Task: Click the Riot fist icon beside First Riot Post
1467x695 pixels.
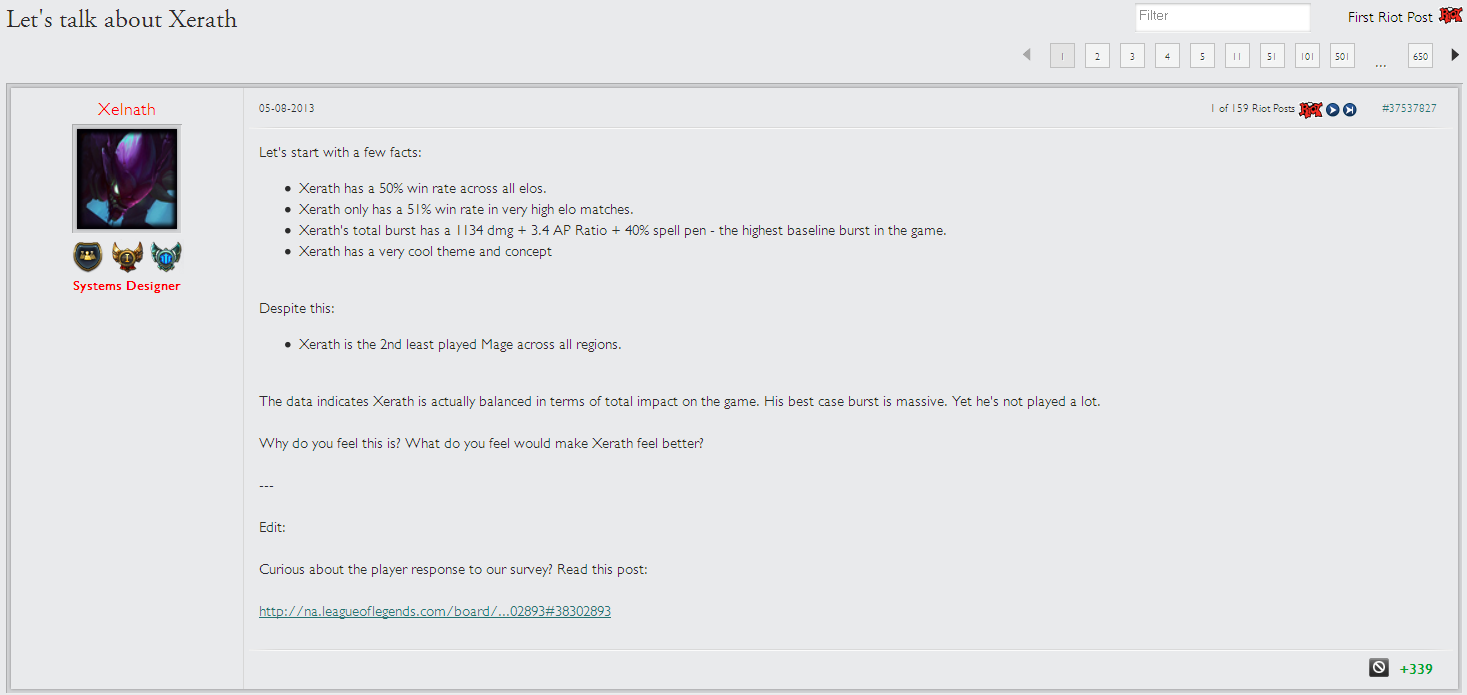Action: (1449, 16)
